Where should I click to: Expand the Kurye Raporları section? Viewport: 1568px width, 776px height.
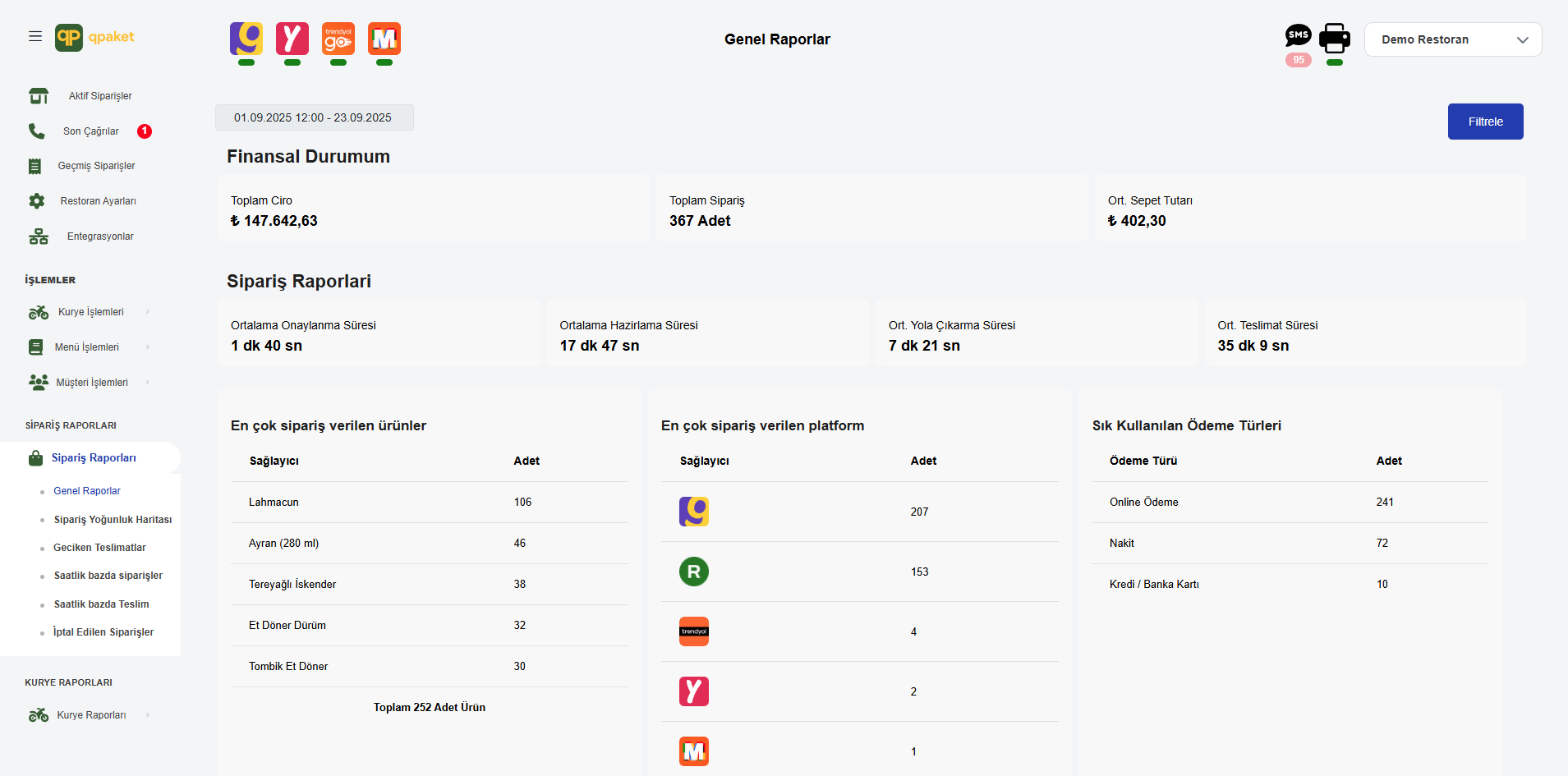91,715
